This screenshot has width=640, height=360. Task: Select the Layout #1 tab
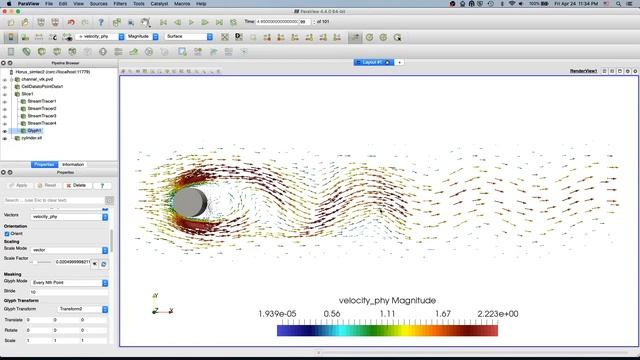pyautogui.click(x=373, y=62)
